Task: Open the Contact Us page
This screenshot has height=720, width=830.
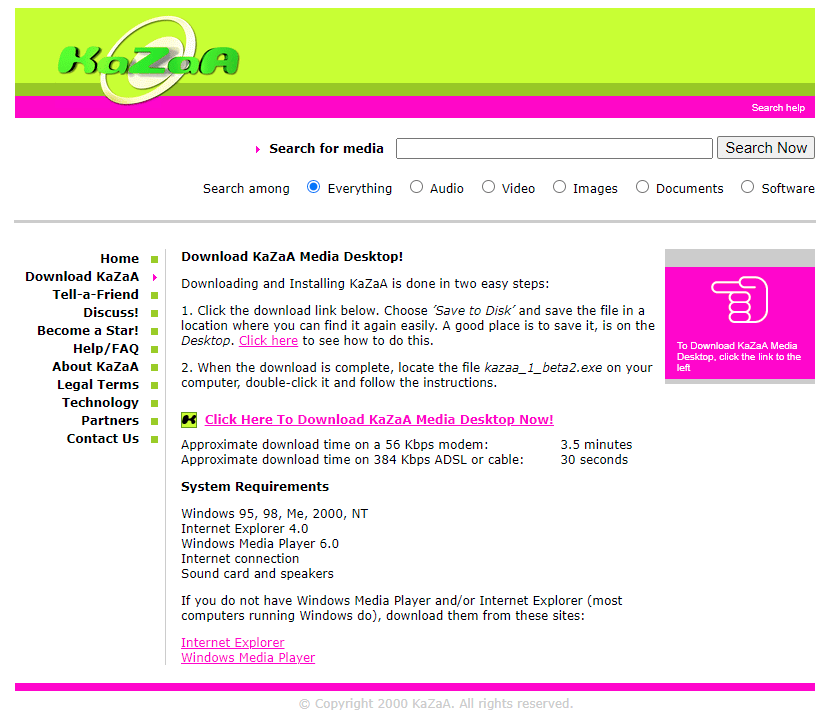Action: coord(103,439)
